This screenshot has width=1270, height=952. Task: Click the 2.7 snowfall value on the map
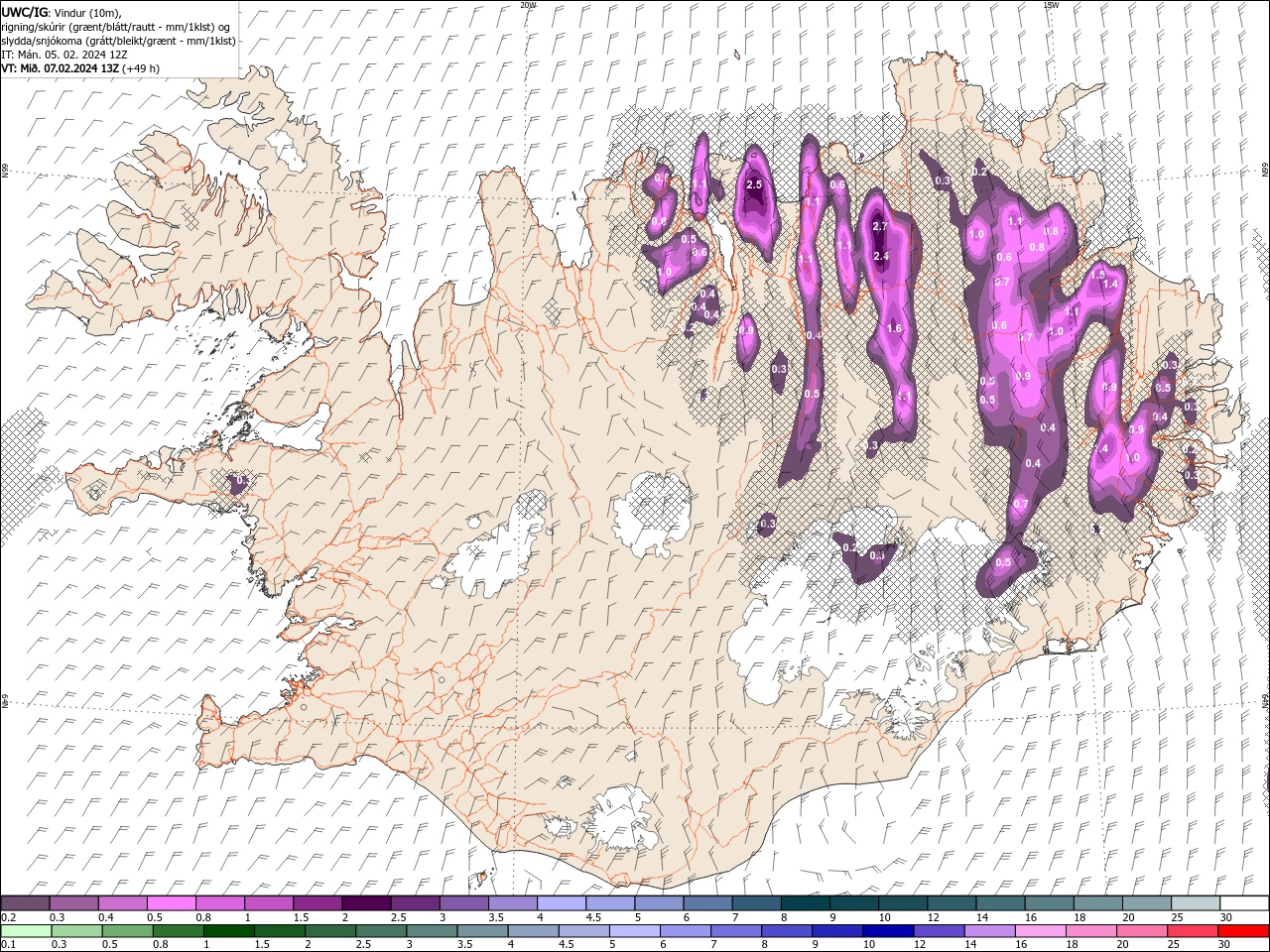click(x=879, y=226)
